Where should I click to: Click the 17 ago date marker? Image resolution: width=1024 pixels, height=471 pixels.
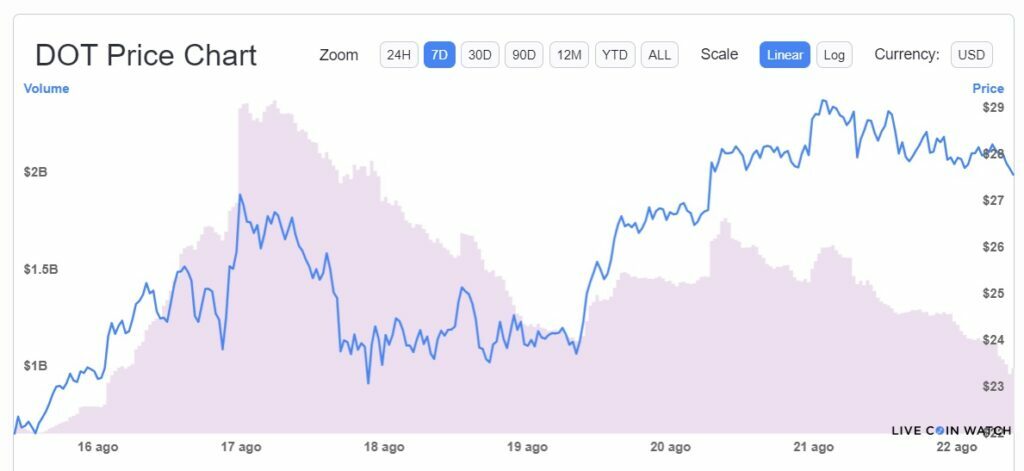pos(241,447)
